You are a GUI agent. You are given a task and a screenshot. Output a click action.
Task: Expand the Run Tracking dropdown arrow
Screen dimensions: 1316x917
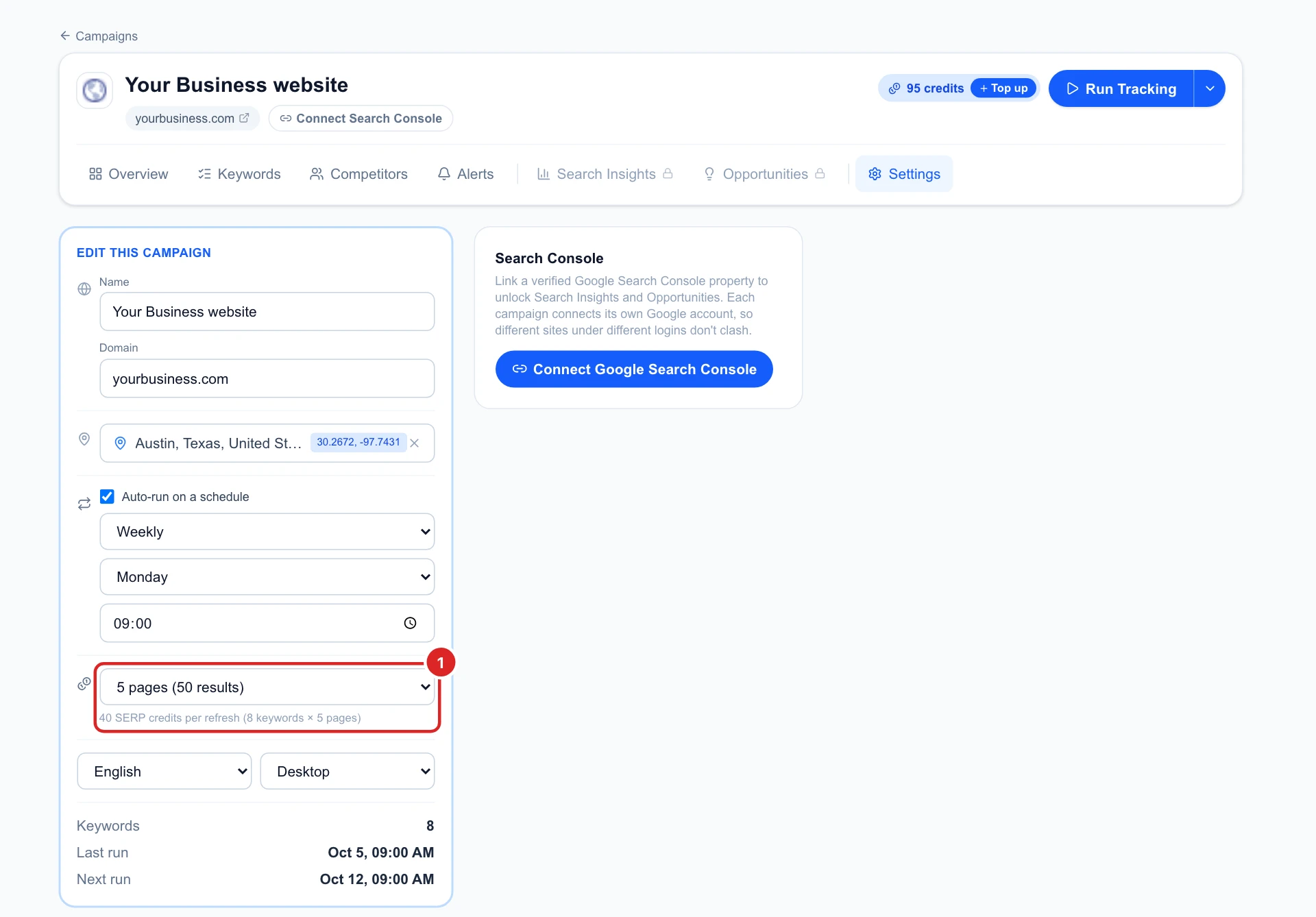(x=1210, y=88)
